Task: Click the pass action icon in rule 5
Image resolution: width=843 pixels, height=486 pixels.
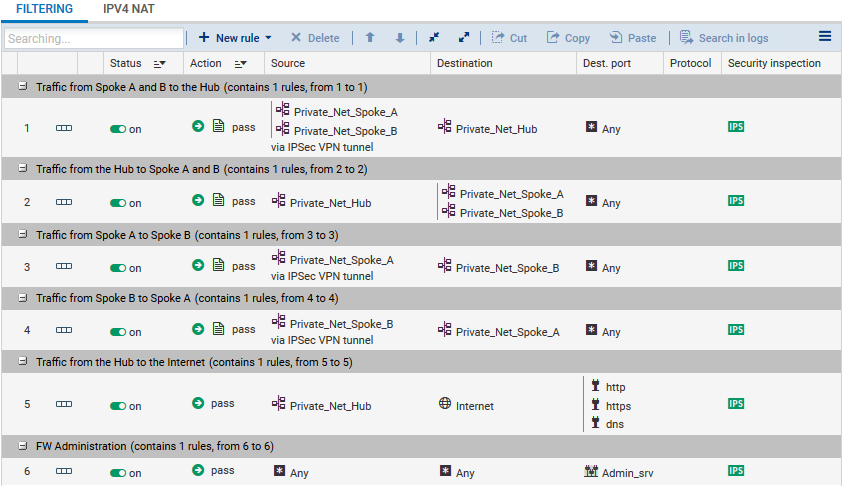Action: (x=198, y=403)
